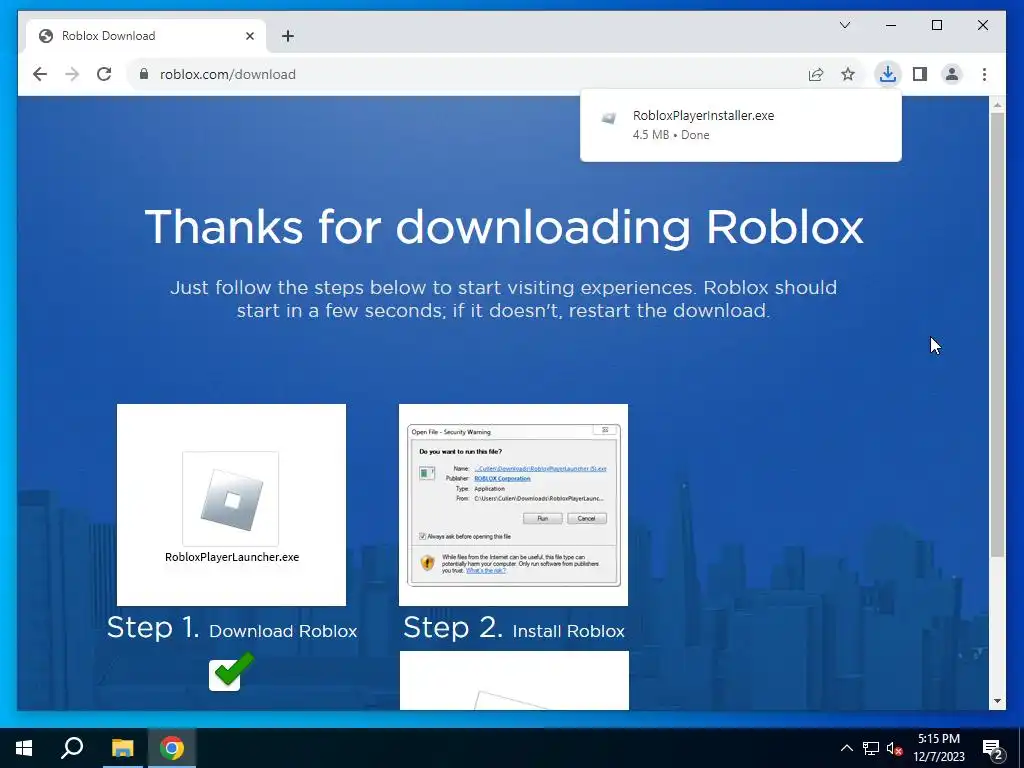Click the vertical scrollbar thumb

pyautogui.click(x=997, y=335)
